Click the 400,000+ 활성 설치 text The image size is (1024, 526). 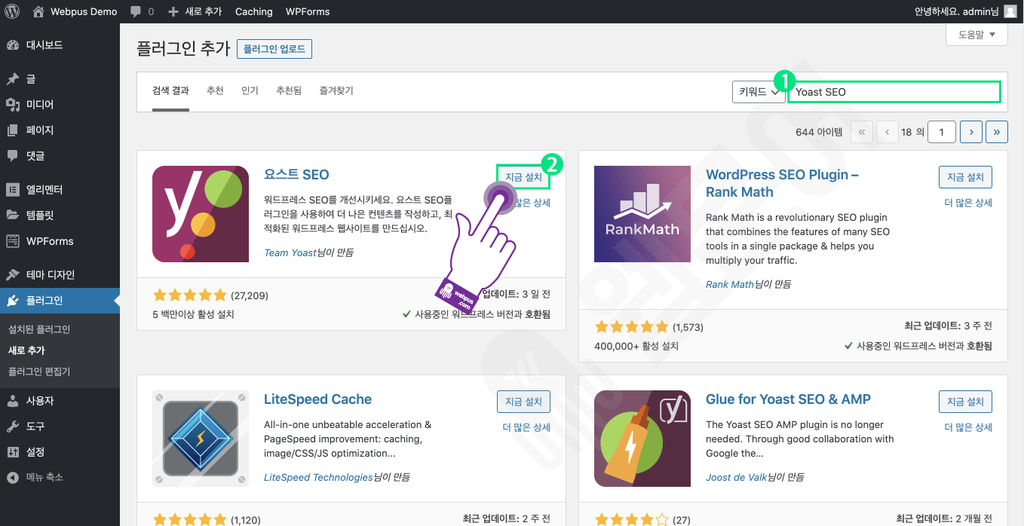[x=637, y=346]
